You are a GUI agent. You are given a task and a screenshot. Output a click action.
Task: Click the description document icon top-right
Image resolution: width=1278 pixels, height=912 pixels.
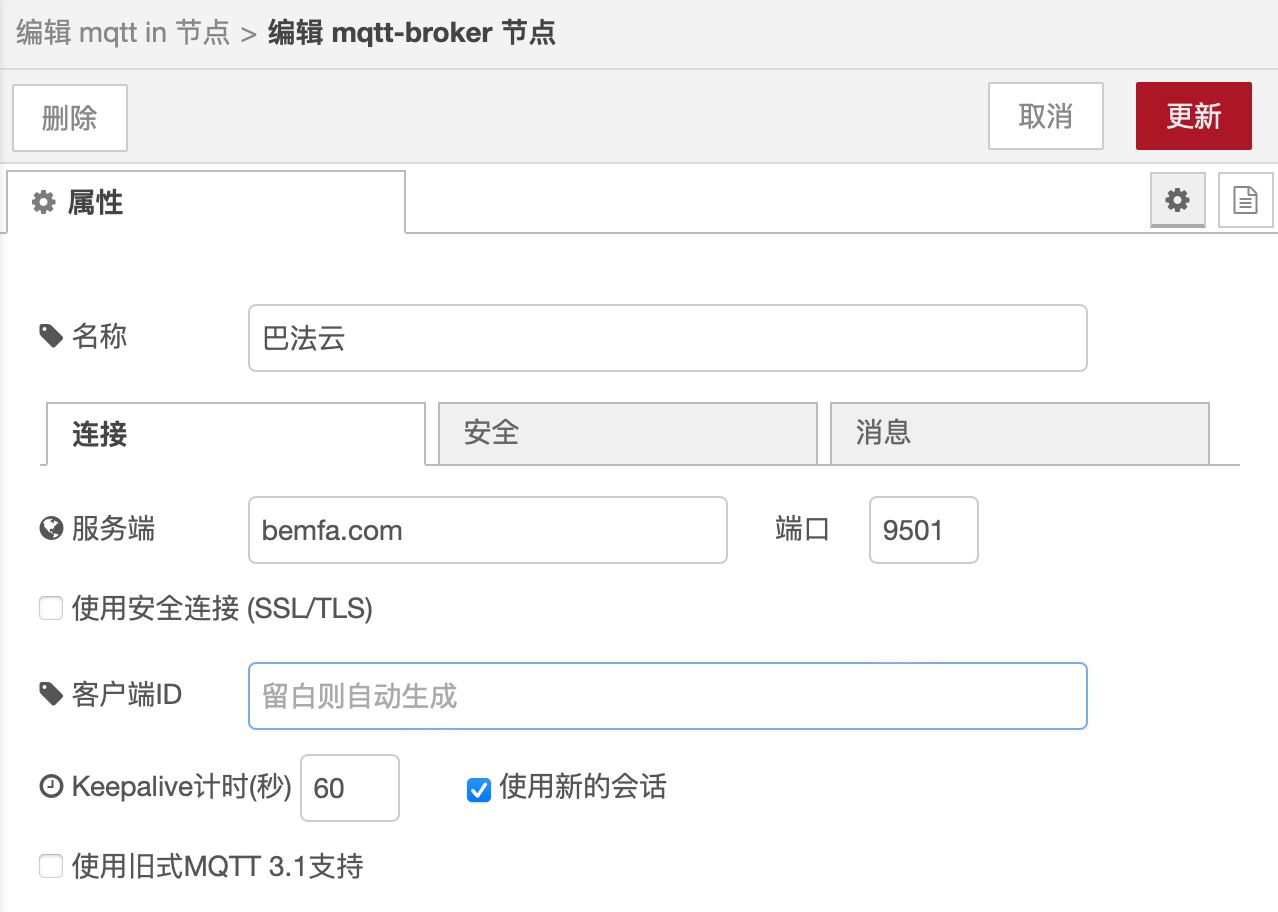[1245, 200]
